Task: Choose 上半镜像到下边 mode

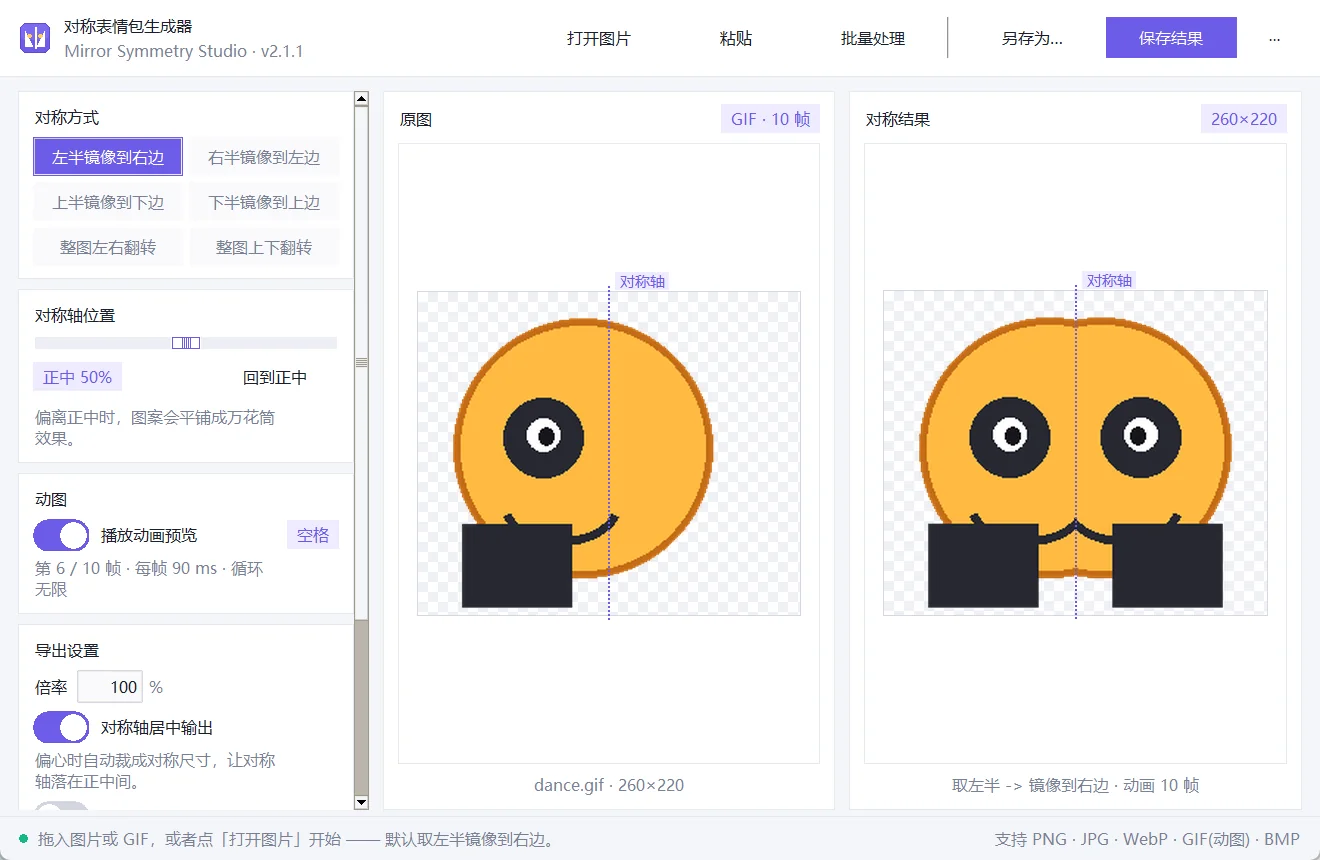Action: pyautogui.click(x=108, y=202)
